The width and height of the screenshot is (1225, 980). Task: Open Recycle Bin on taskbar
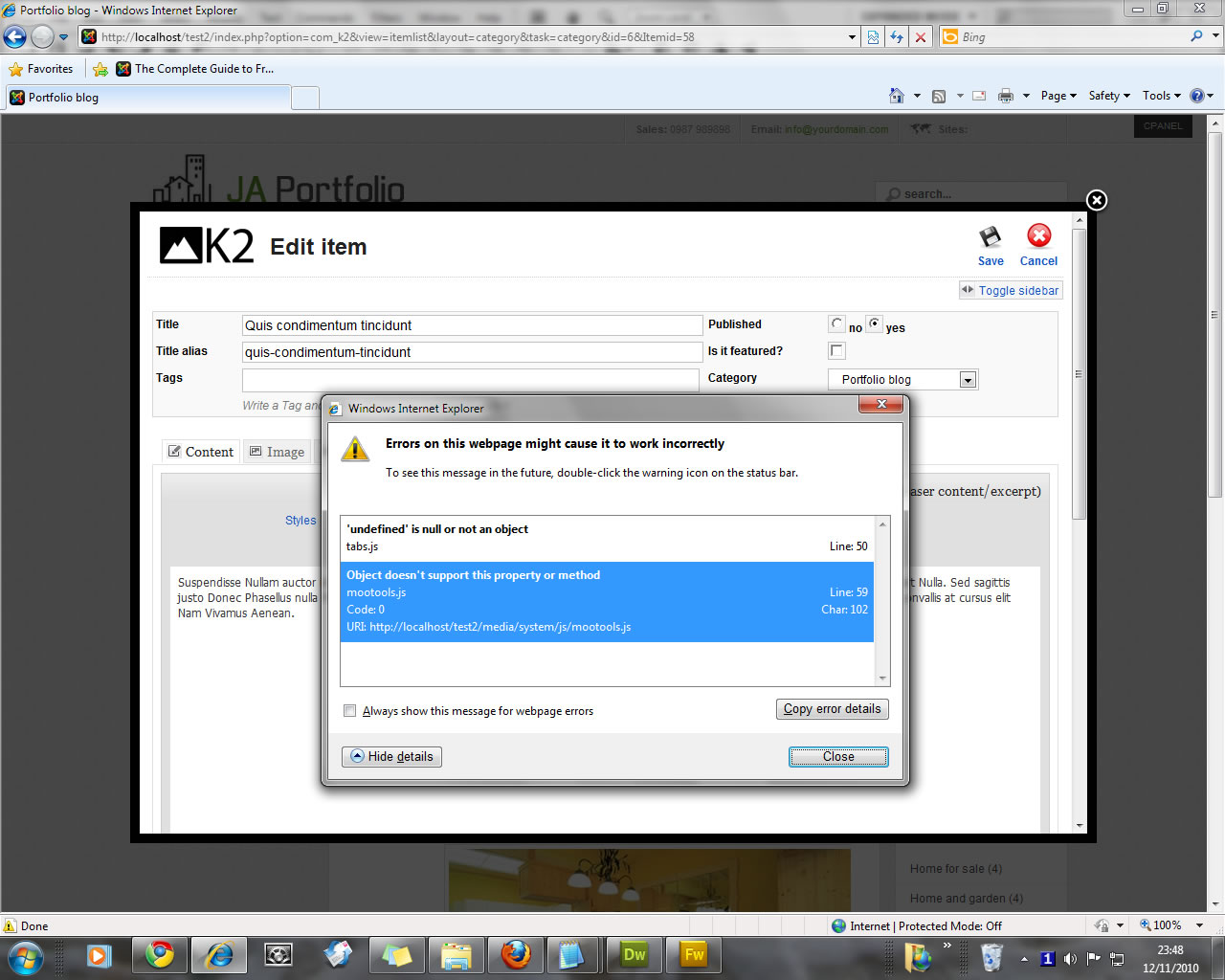(x=991, y=956)
